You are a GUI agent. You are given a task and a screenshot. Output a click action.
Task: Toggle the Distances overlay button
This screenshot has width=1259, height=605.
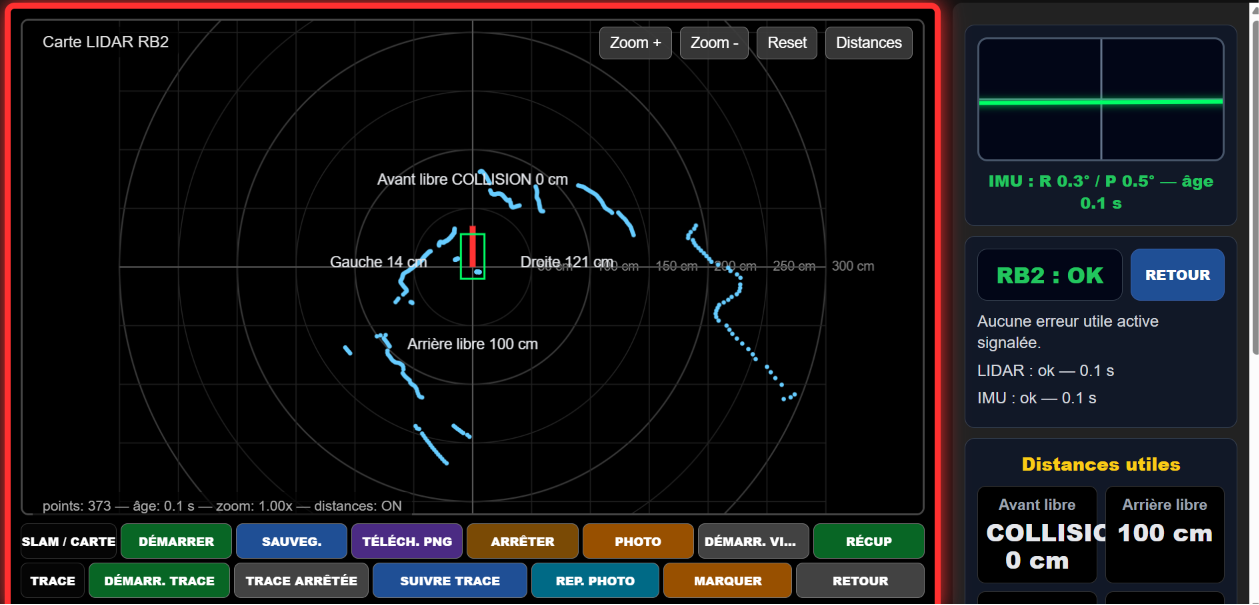tap(869, 43)
